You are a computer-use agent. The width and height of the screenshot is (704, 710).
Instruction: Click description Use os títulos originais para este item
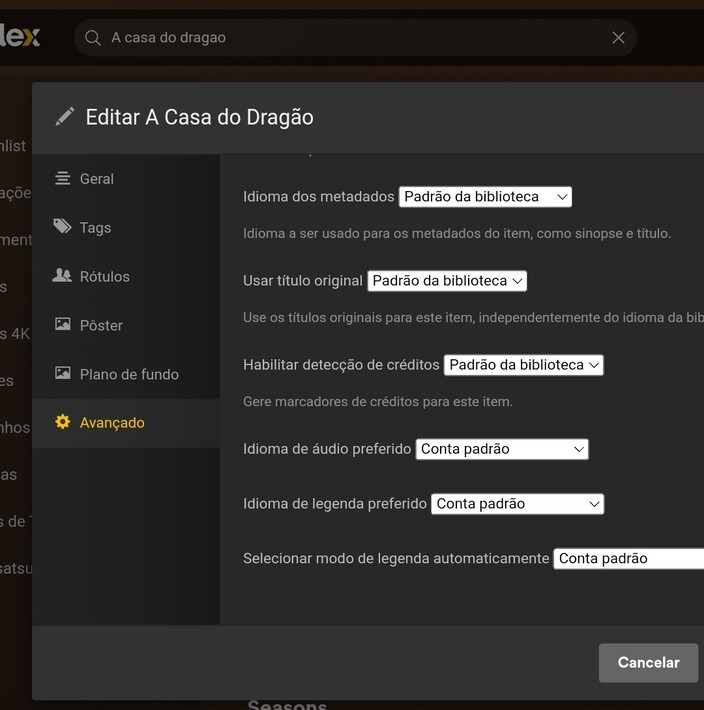pyautogui.click(x=474, y=317)
